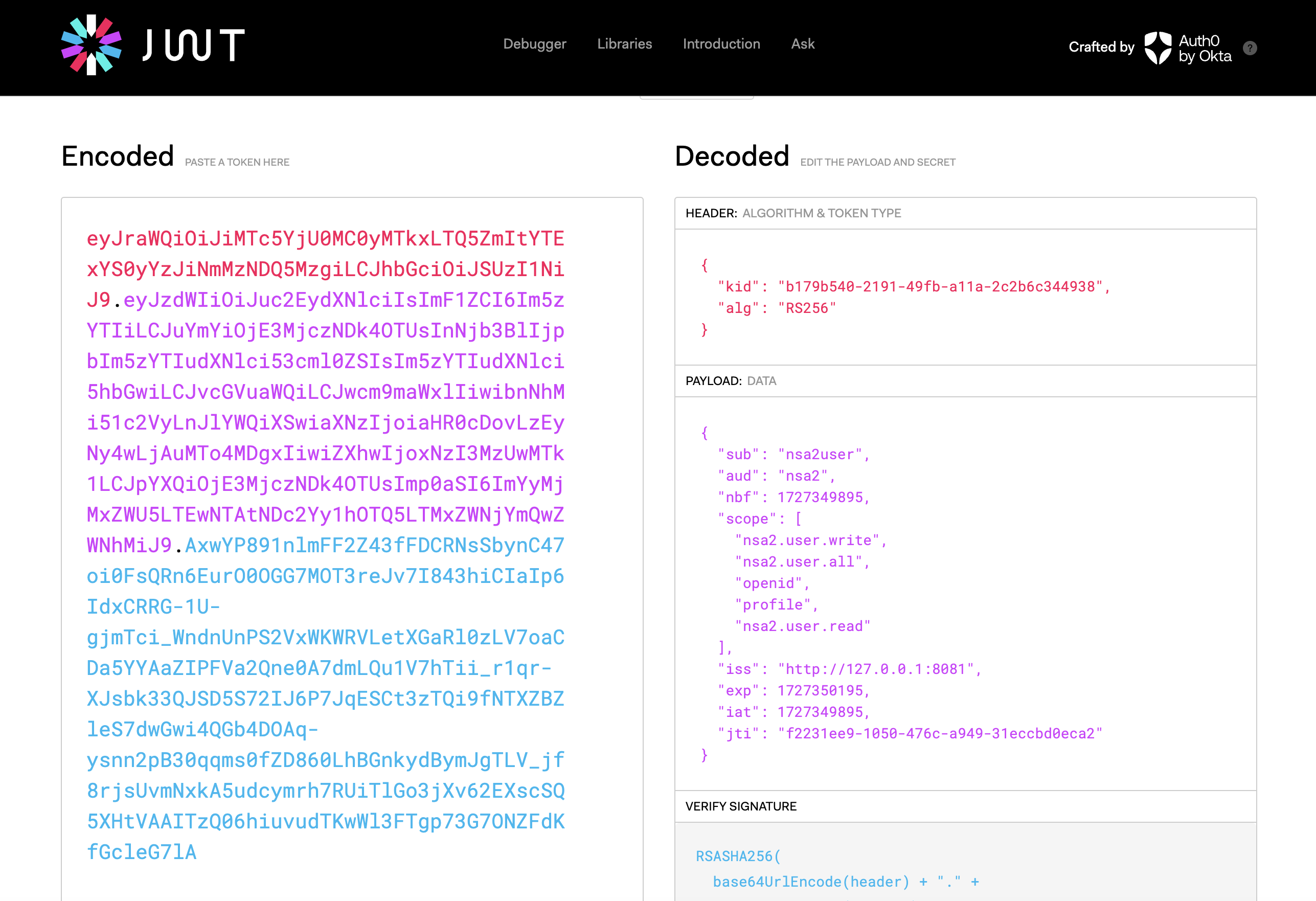
Task: Click the JWT pinwheel logo icon
Action: point(91,44)
